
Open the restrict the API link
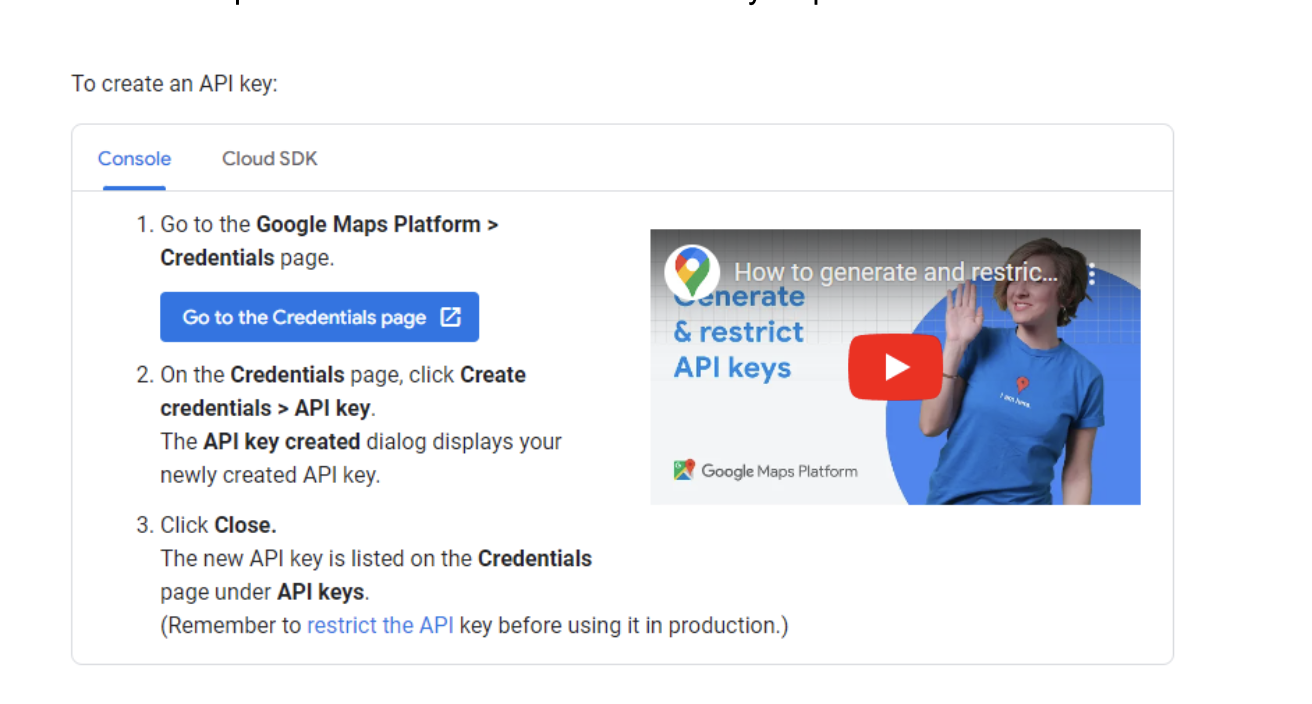380,625
